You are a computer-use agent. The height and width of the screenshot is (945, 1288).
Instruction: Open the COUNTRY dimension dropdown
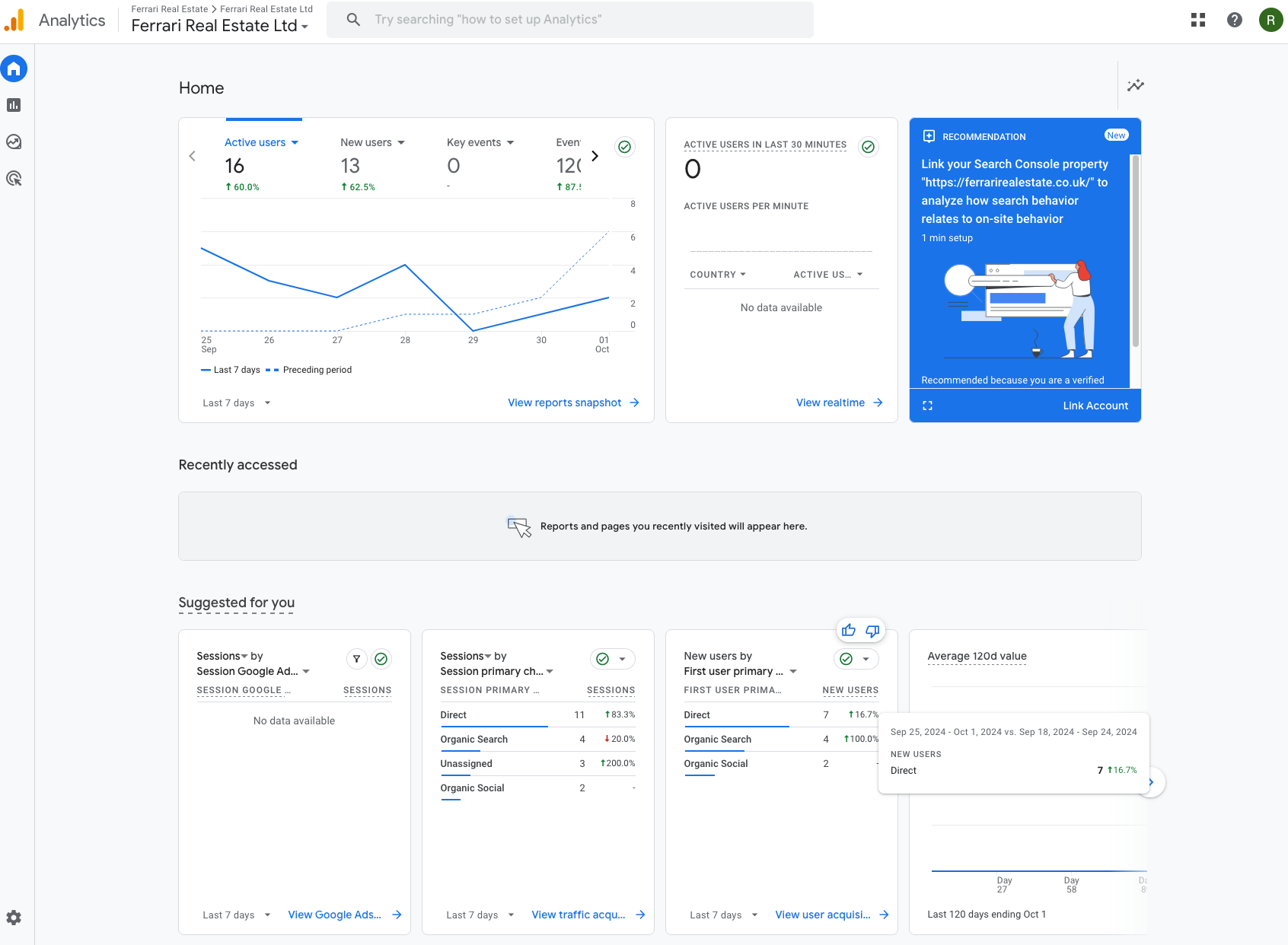click(718, 275)
